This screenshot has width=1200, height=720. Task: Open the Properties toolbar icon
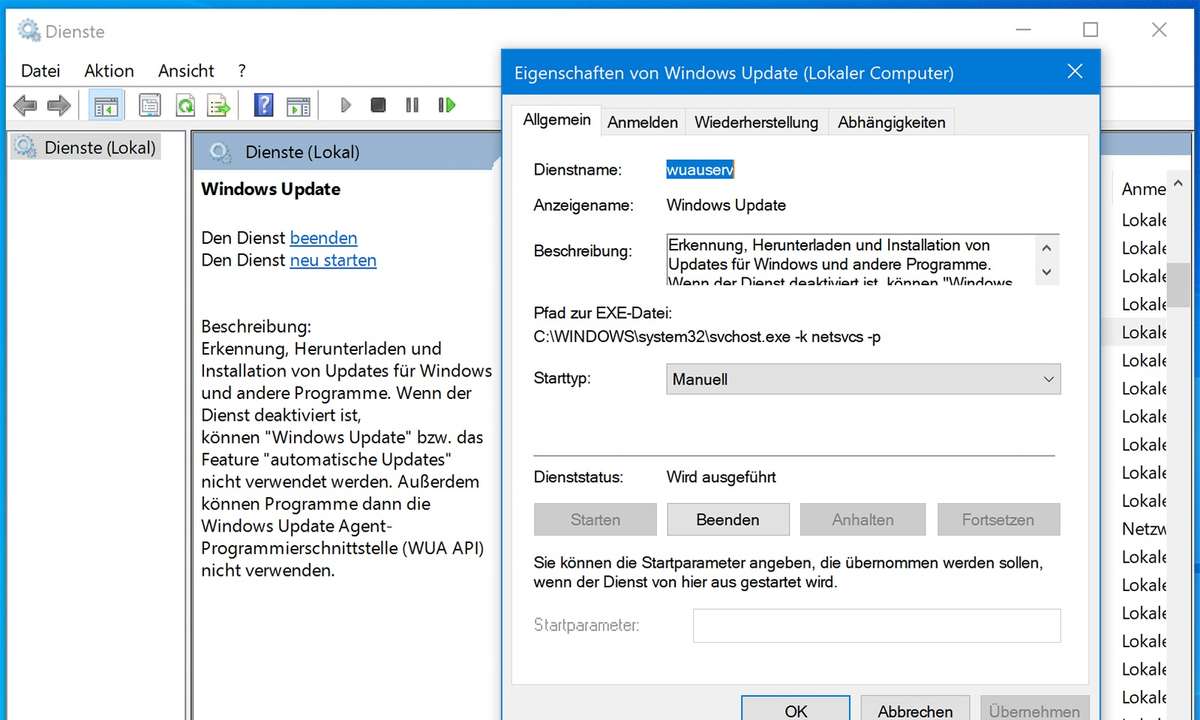pos(150,105)
